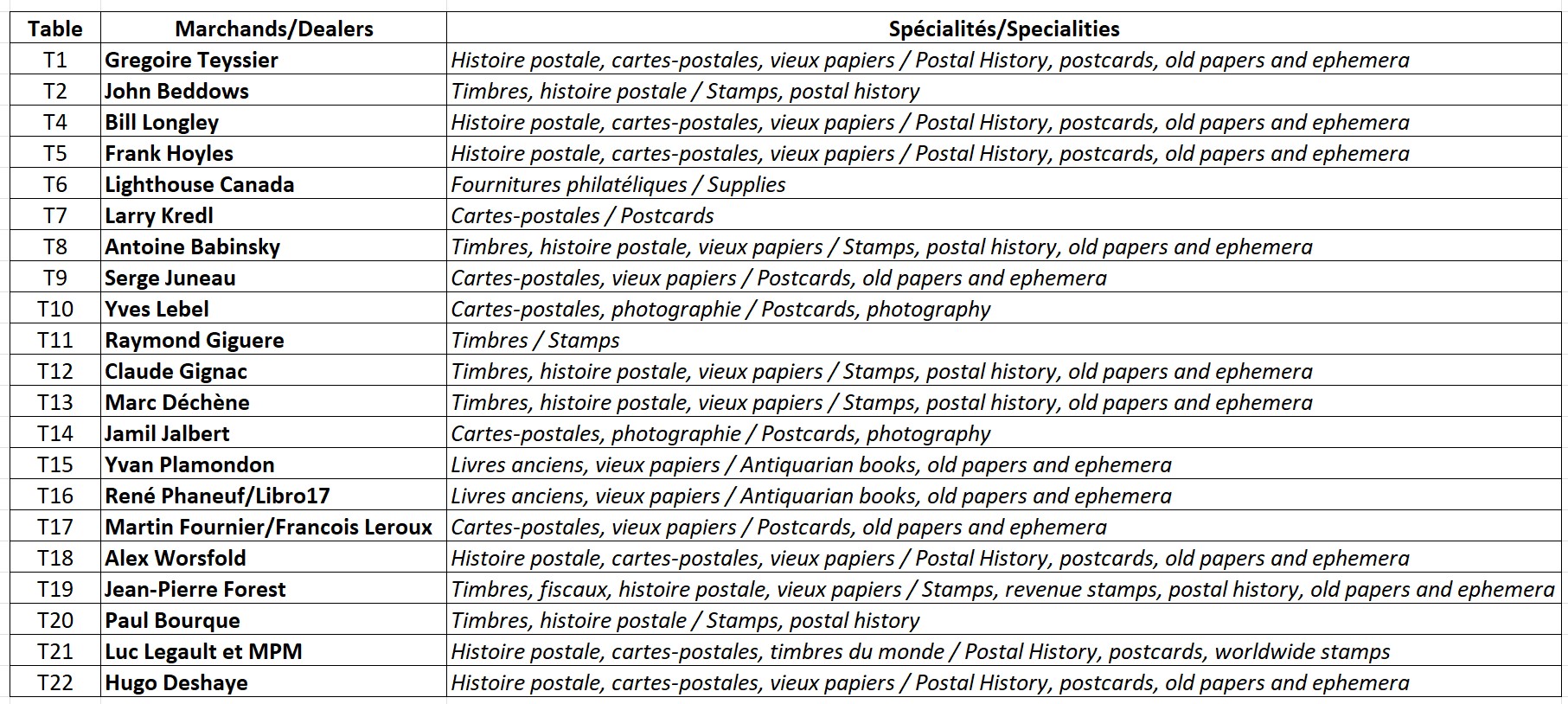
Task: Select the Table column header cell
Action: point(55,29)
